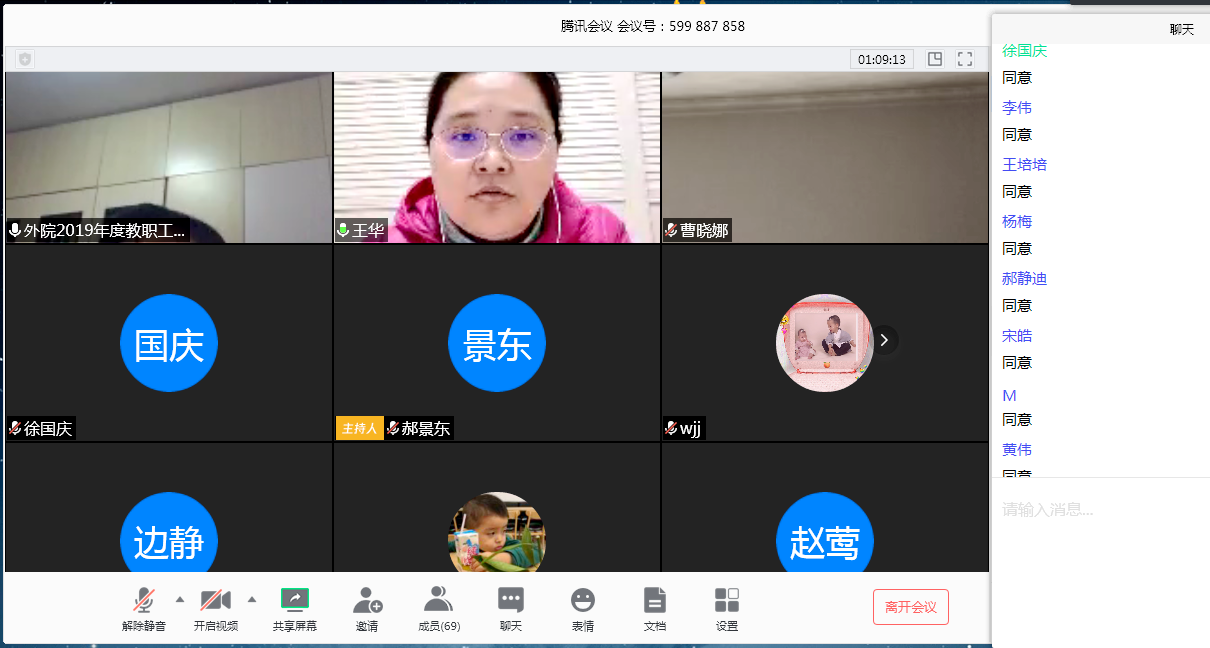Open the Chat (聊天) toolbar icon
Image resolution: width=1210 pixels, height=648 pixels.
click(511, 600)
